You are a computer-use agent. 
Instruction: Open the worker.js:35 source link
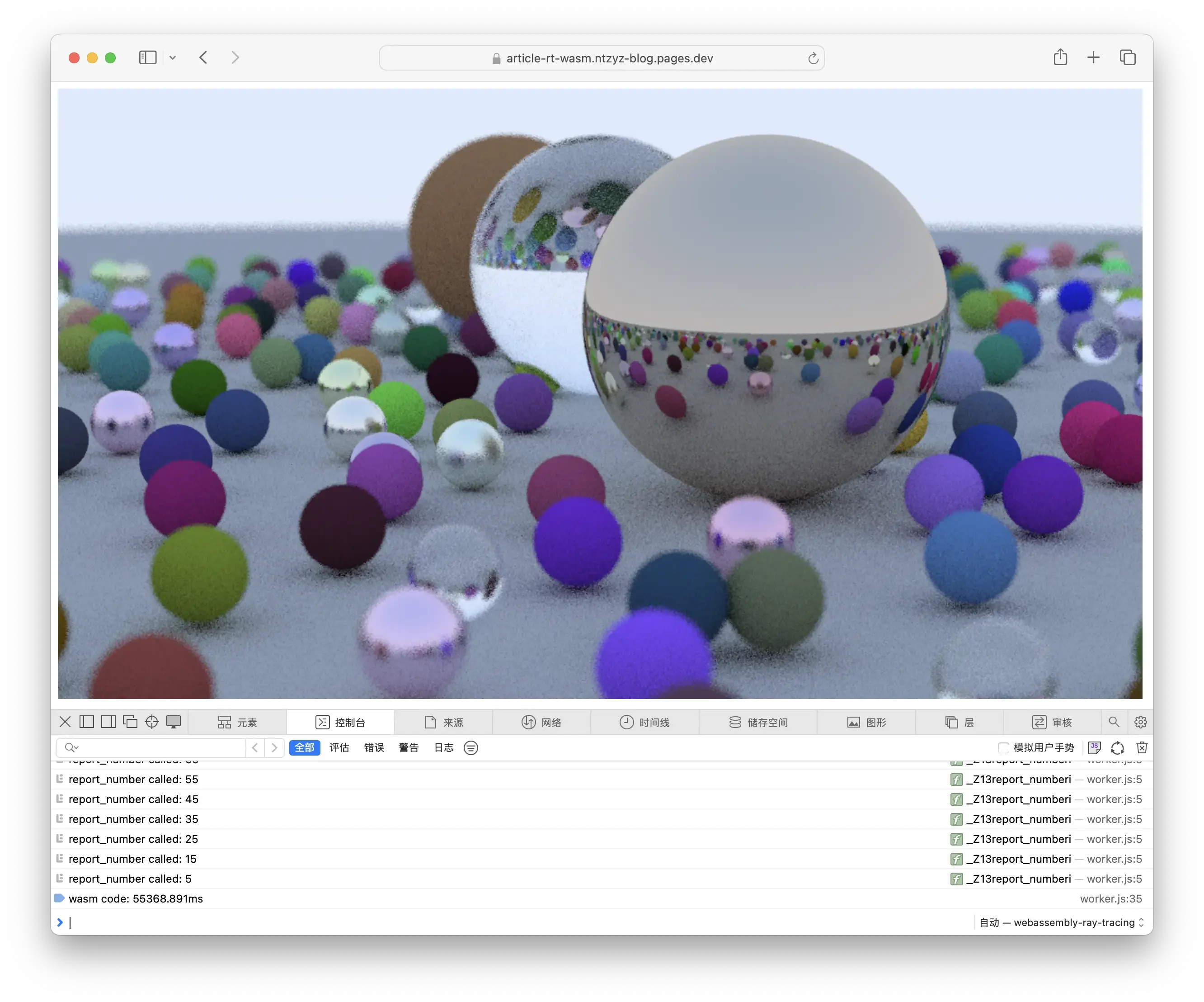pyautogui.click(x=1111, y=898)
